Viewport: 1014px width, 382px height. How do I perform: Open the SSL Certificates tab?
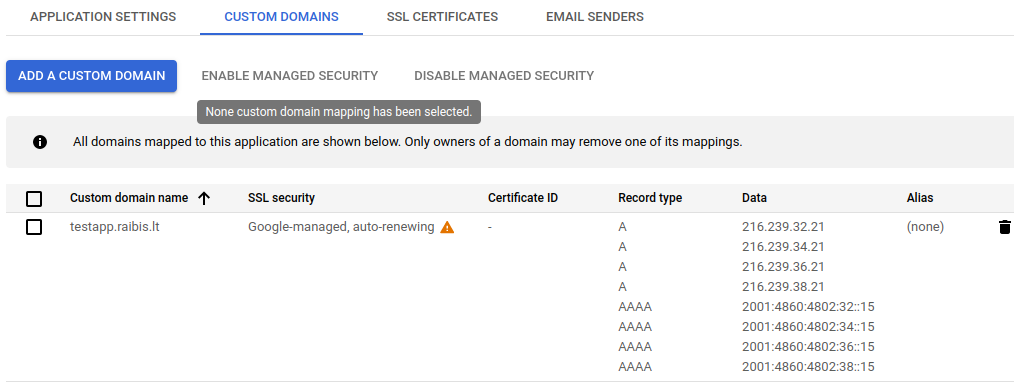(x=442, y=17)
